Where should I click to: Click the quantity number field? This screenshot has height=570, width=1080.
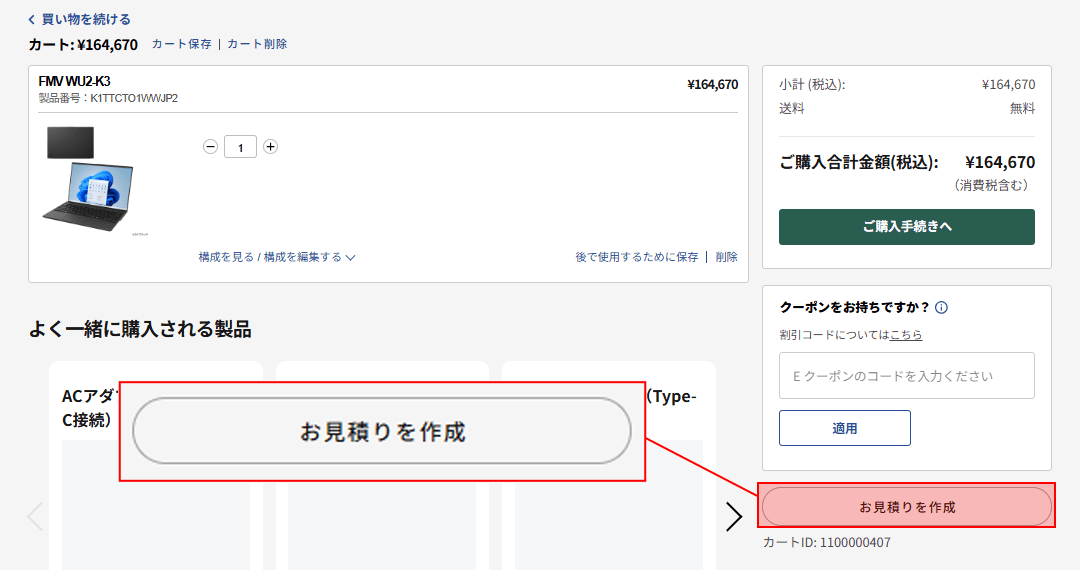click(240, 147)
